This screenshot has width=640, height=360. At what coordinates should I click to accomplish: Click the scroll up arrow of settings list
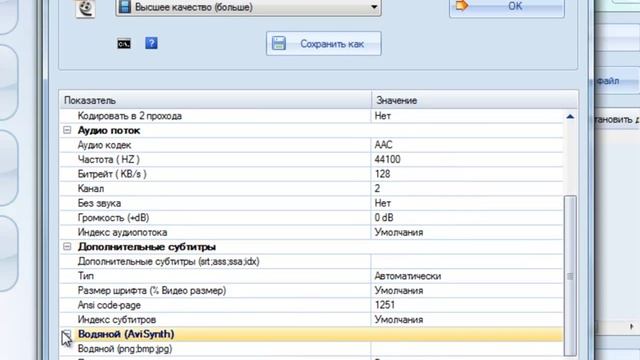point(570,117)
